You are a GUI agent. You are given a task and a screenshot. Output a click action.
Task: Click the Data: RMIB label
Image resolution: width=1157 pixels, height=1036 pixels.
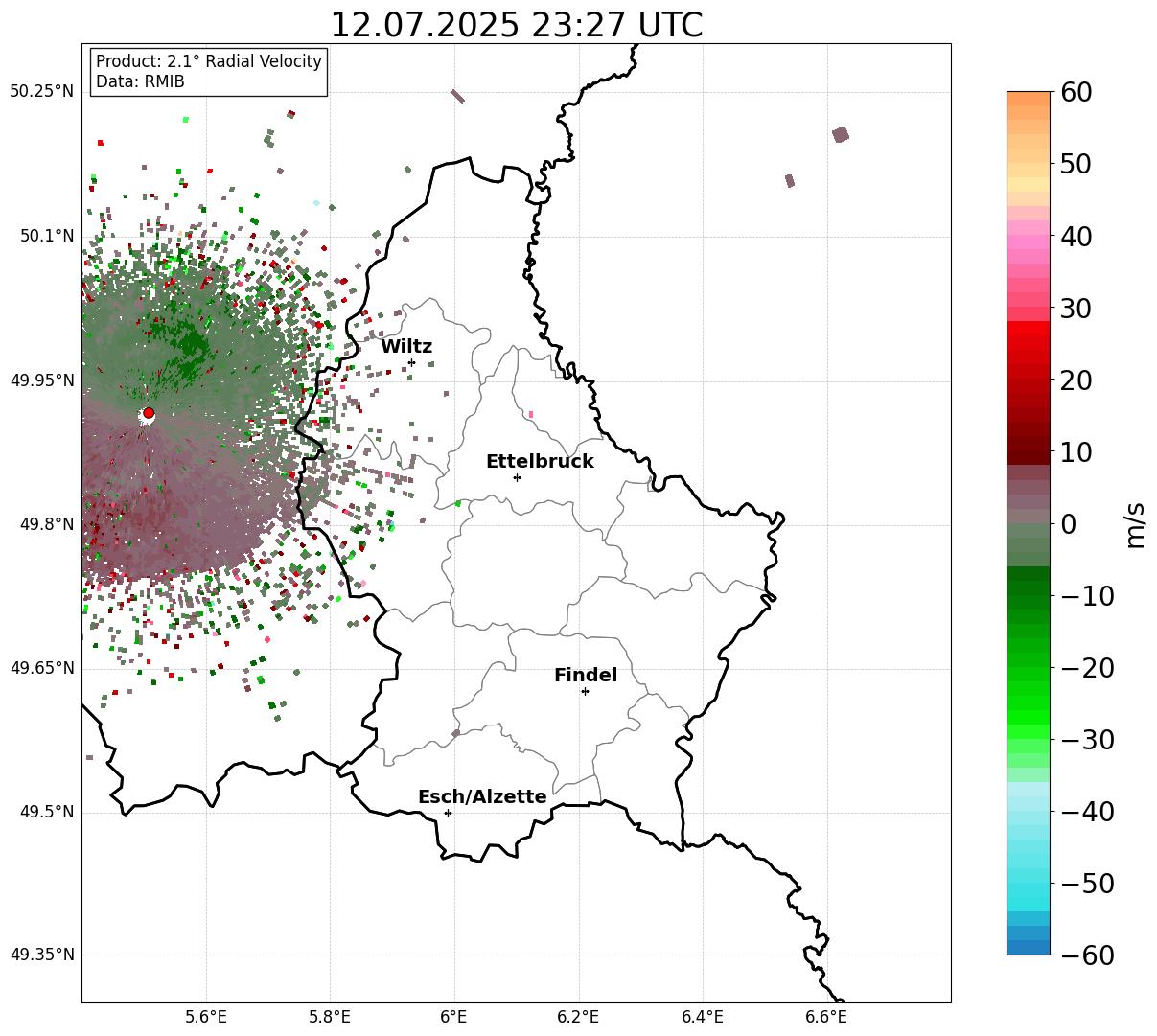pyautogui.click(x=140, y=82)
